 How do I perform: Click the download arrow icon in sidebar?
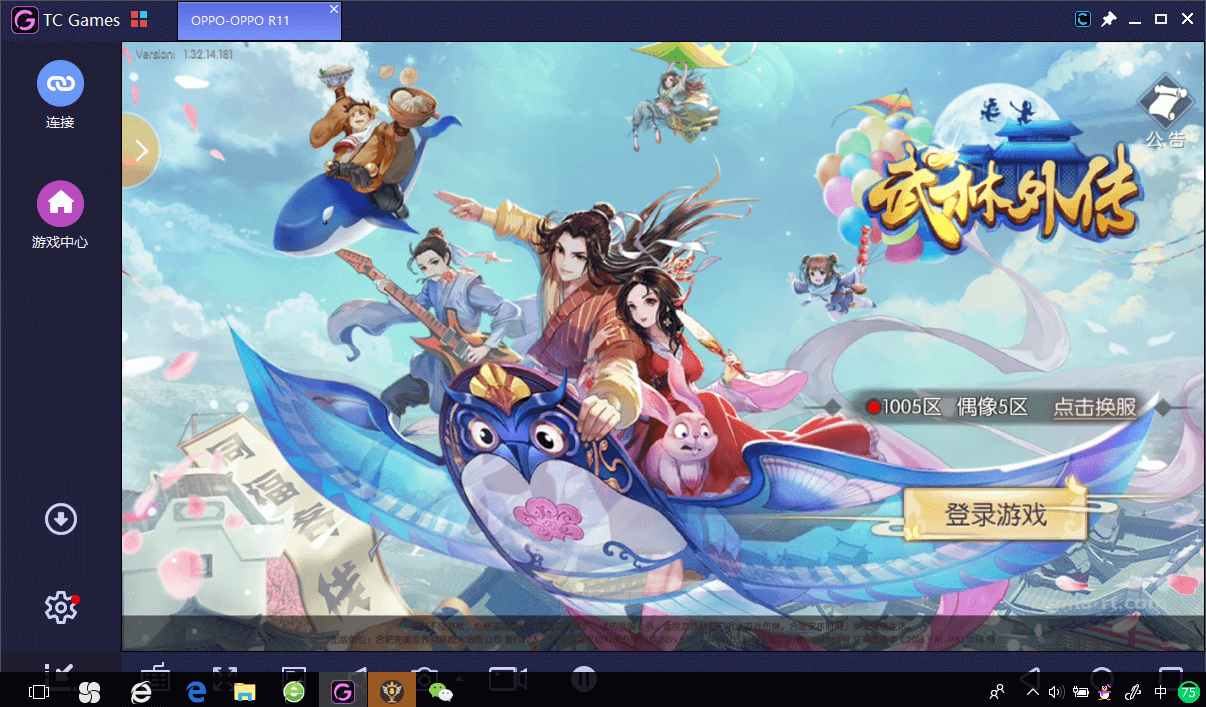[61, 519]
